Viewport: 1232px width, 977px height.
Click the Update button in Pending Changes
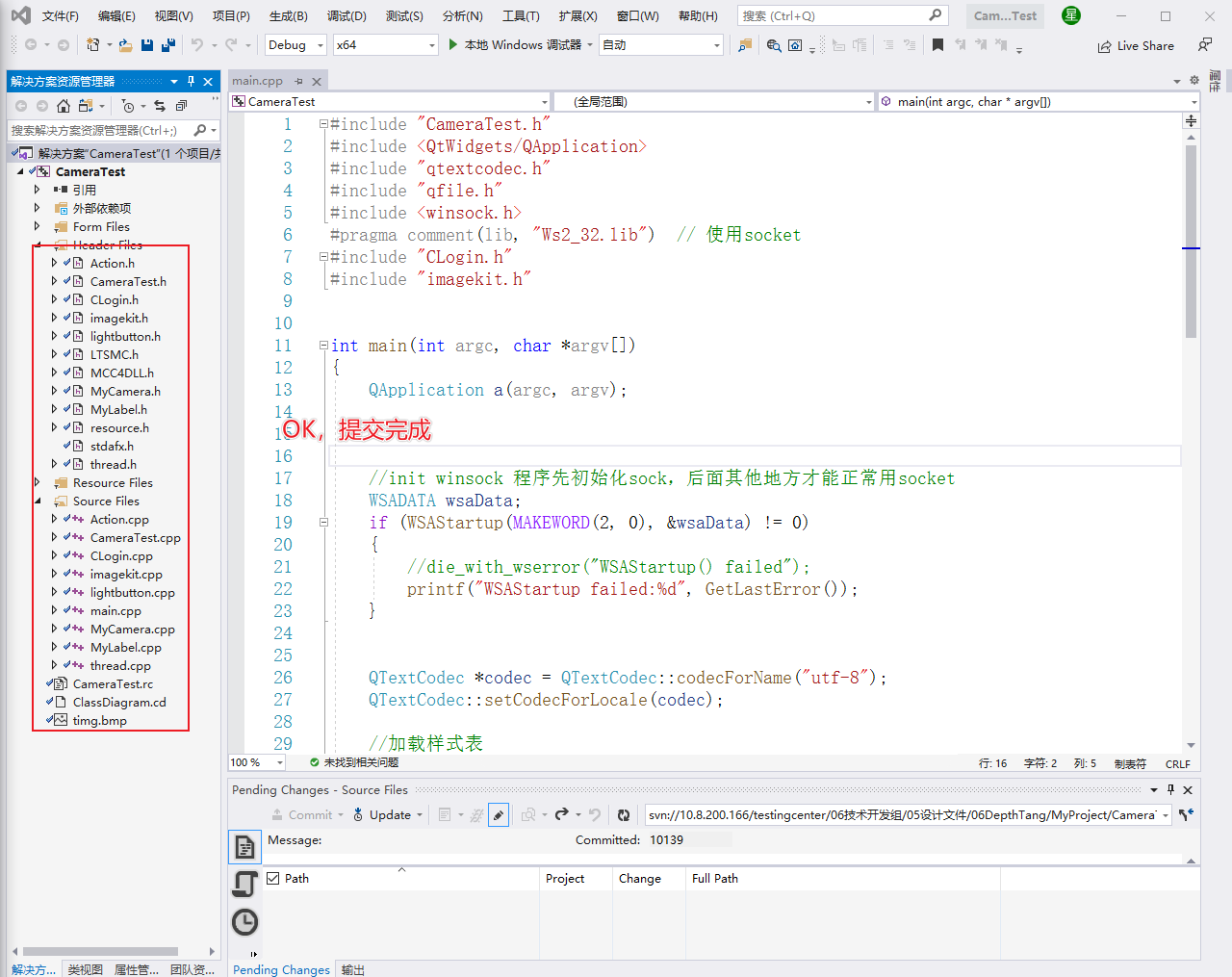click(x=388, y=815)
